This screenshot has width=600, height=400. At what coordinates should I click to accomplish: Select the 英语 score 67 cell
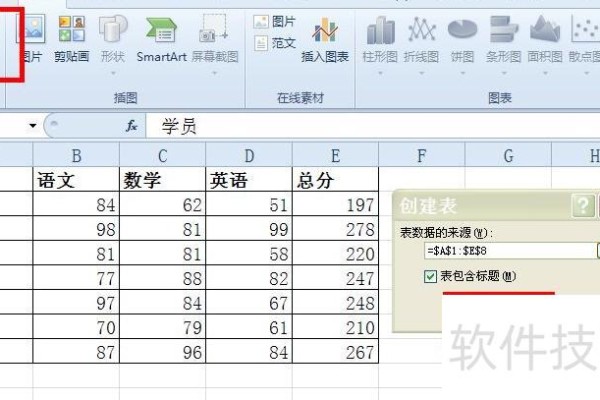coord(249,302)
